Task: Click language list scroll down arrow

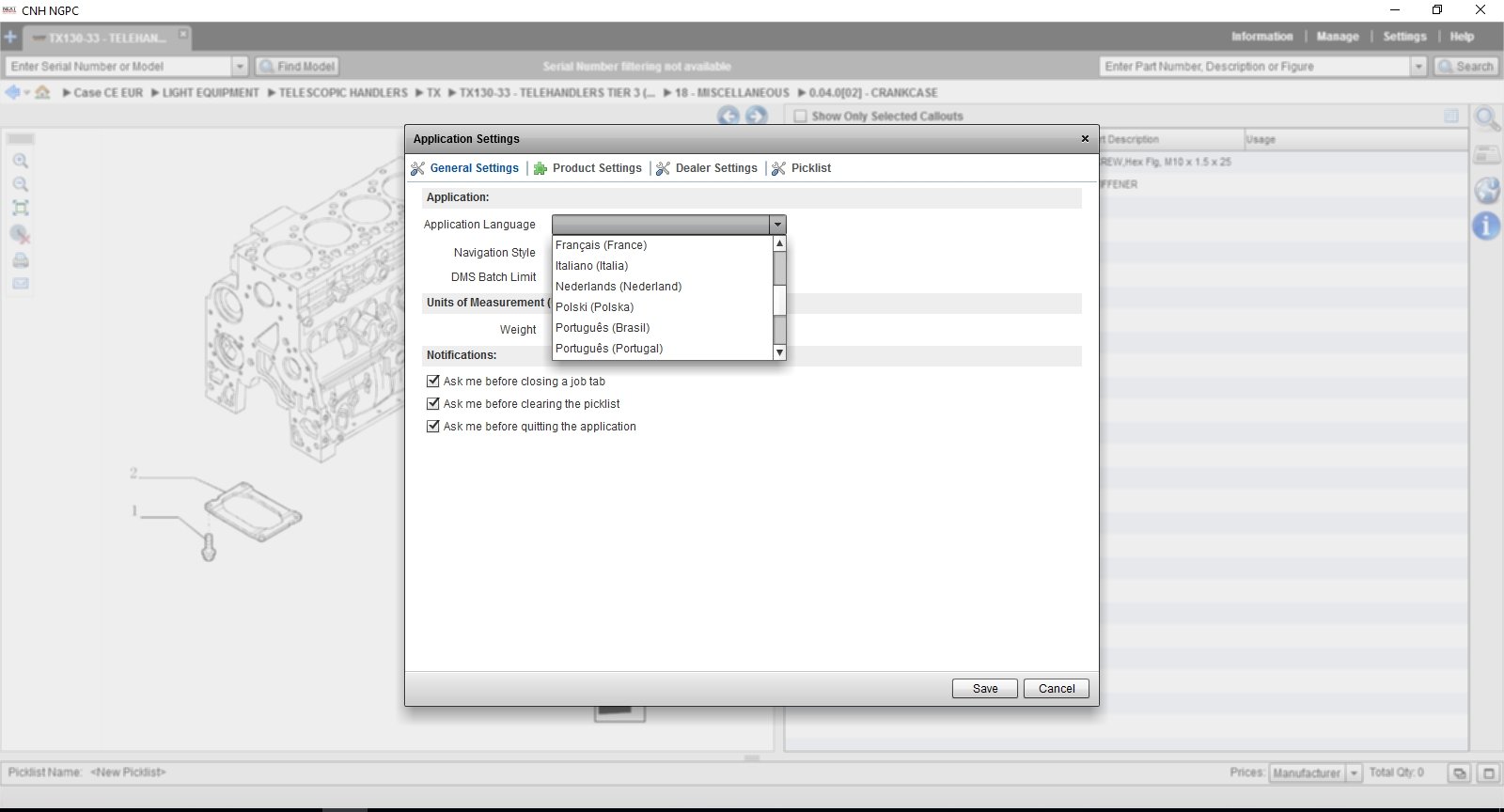Action: pyautogui.click(x=779, y=352)
